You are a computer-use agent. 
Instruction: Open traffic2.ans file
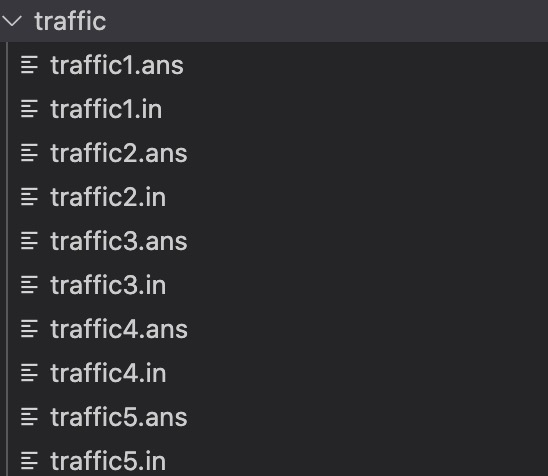tap(119, 153)
